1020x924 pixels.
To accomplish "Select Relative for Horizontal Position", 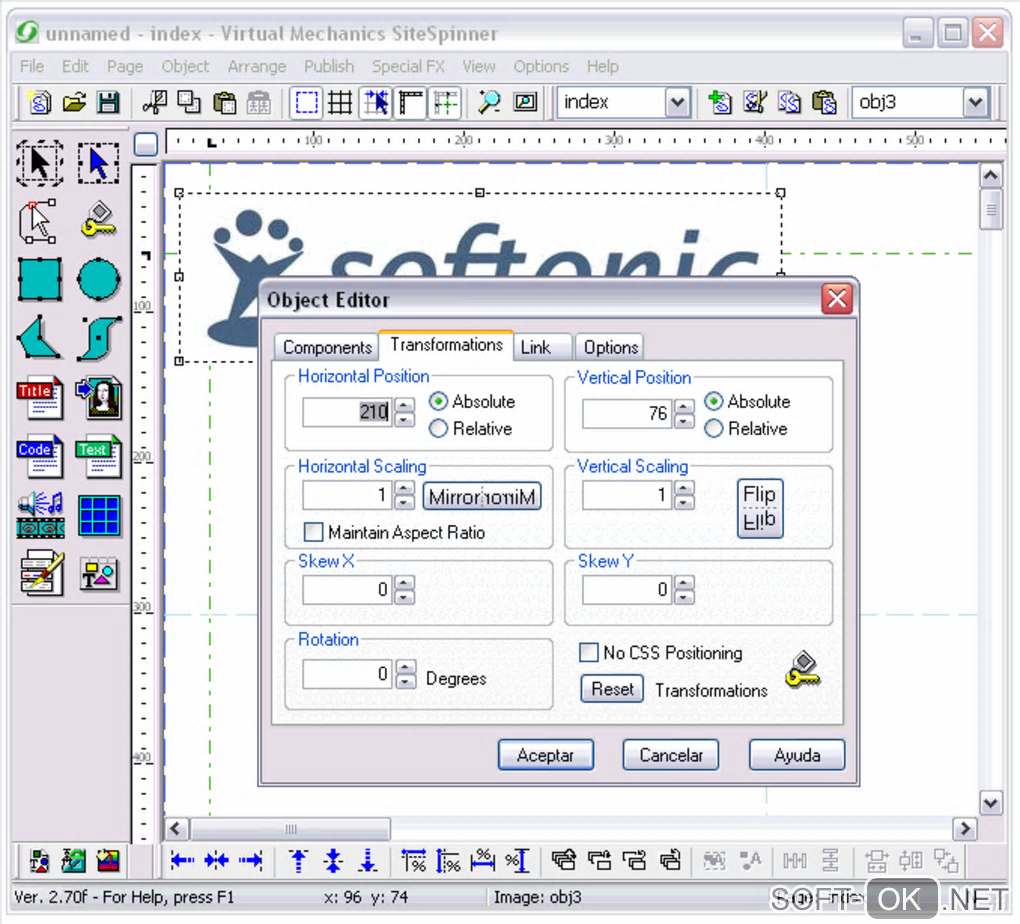I will (438, 428).
